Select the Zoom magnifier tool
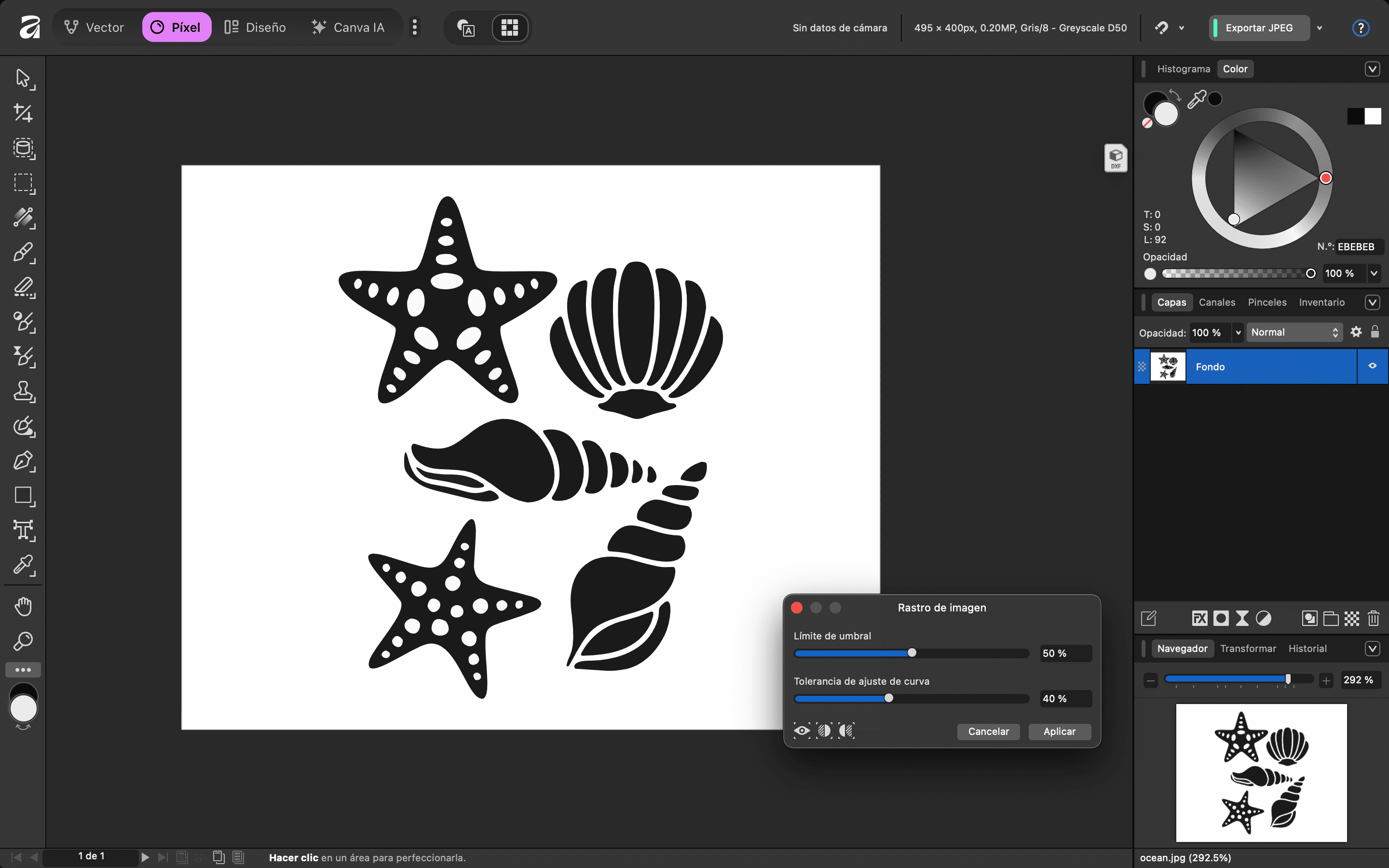 (x=23, y=641)
